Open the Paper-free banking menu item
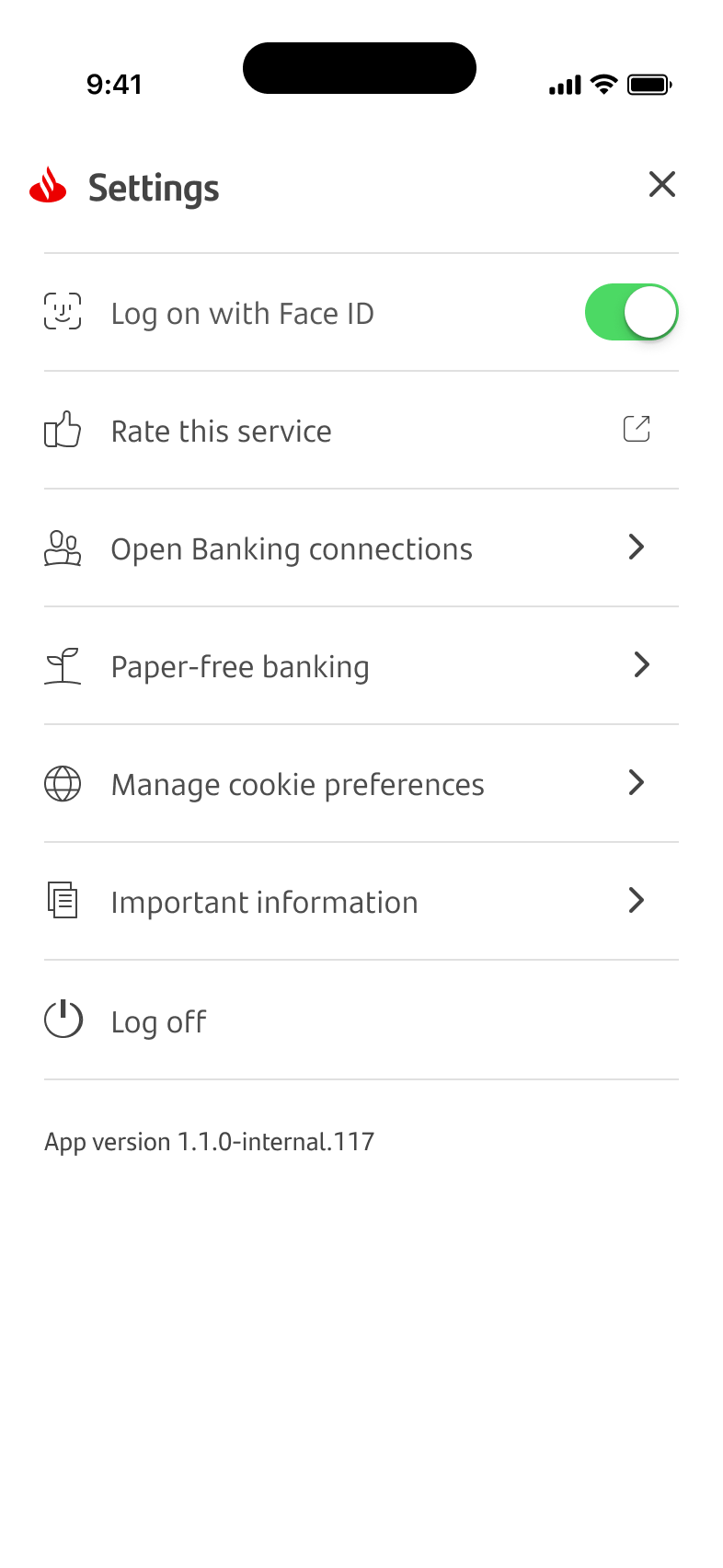The height and width of the screenshot is (1568, 723). tap(240, 667)
